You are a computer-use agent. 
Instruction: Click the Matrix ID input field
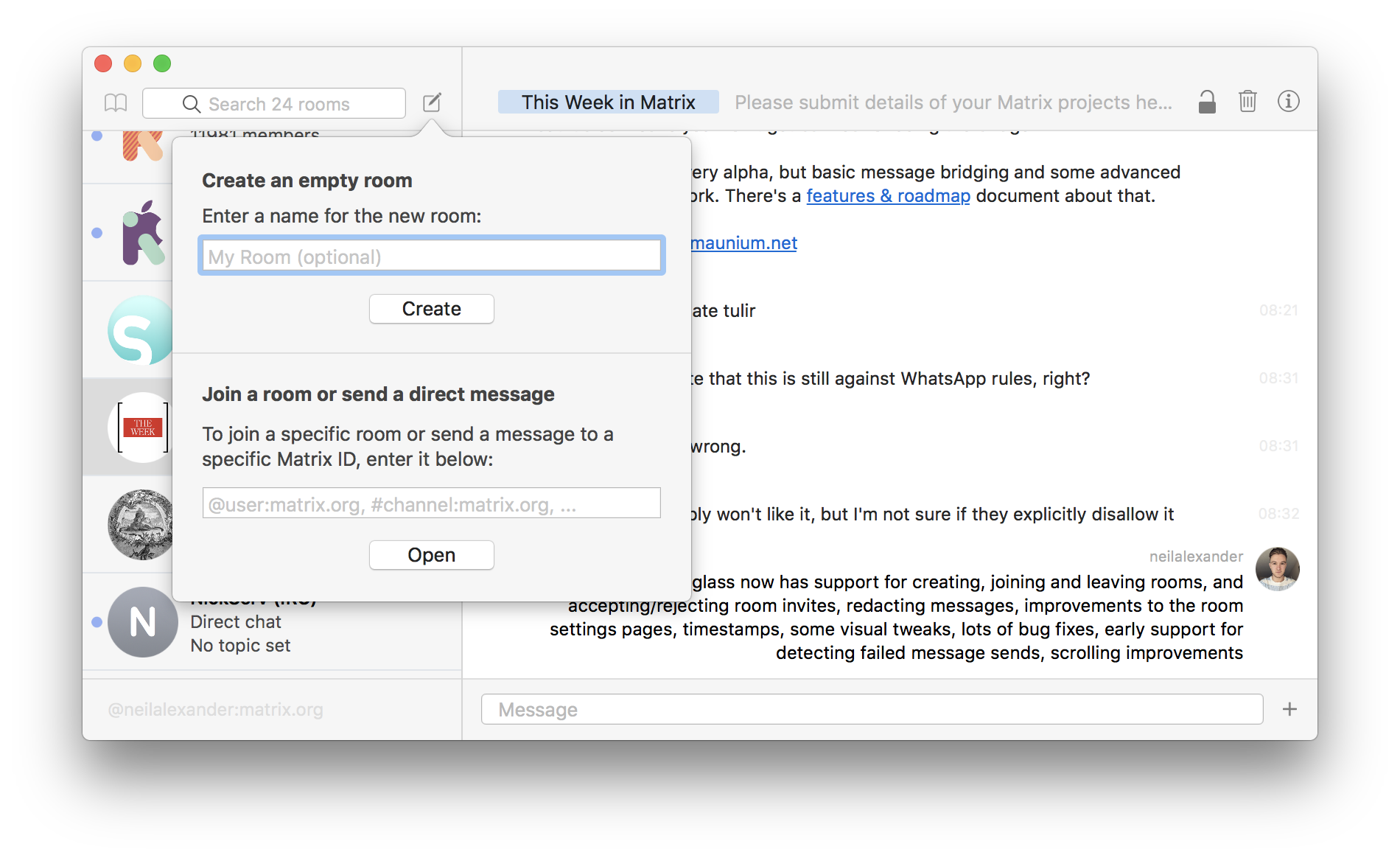click(x=431, y=504)
